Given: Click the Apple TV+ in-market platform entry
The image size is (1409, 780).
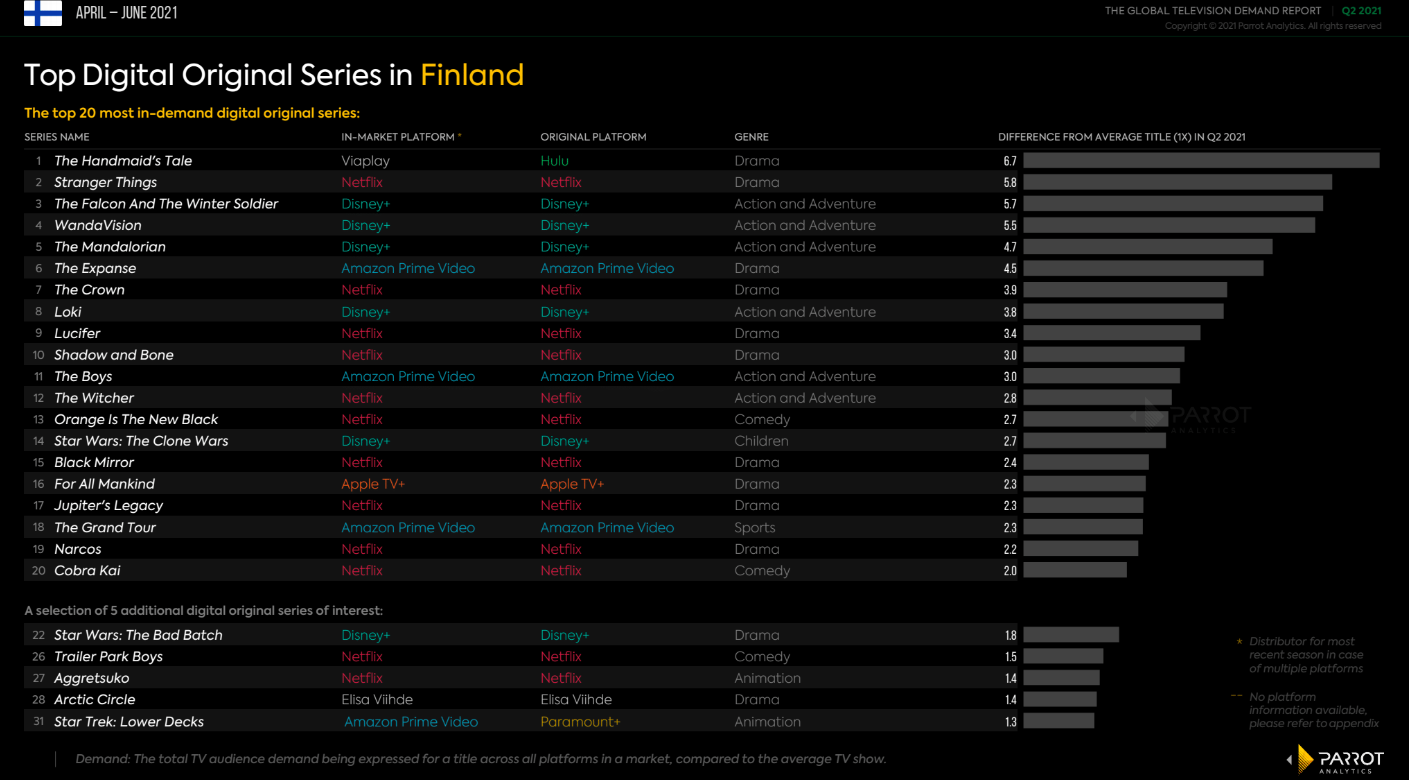Looking at the screenshot, I should click(x=373, y=484).
